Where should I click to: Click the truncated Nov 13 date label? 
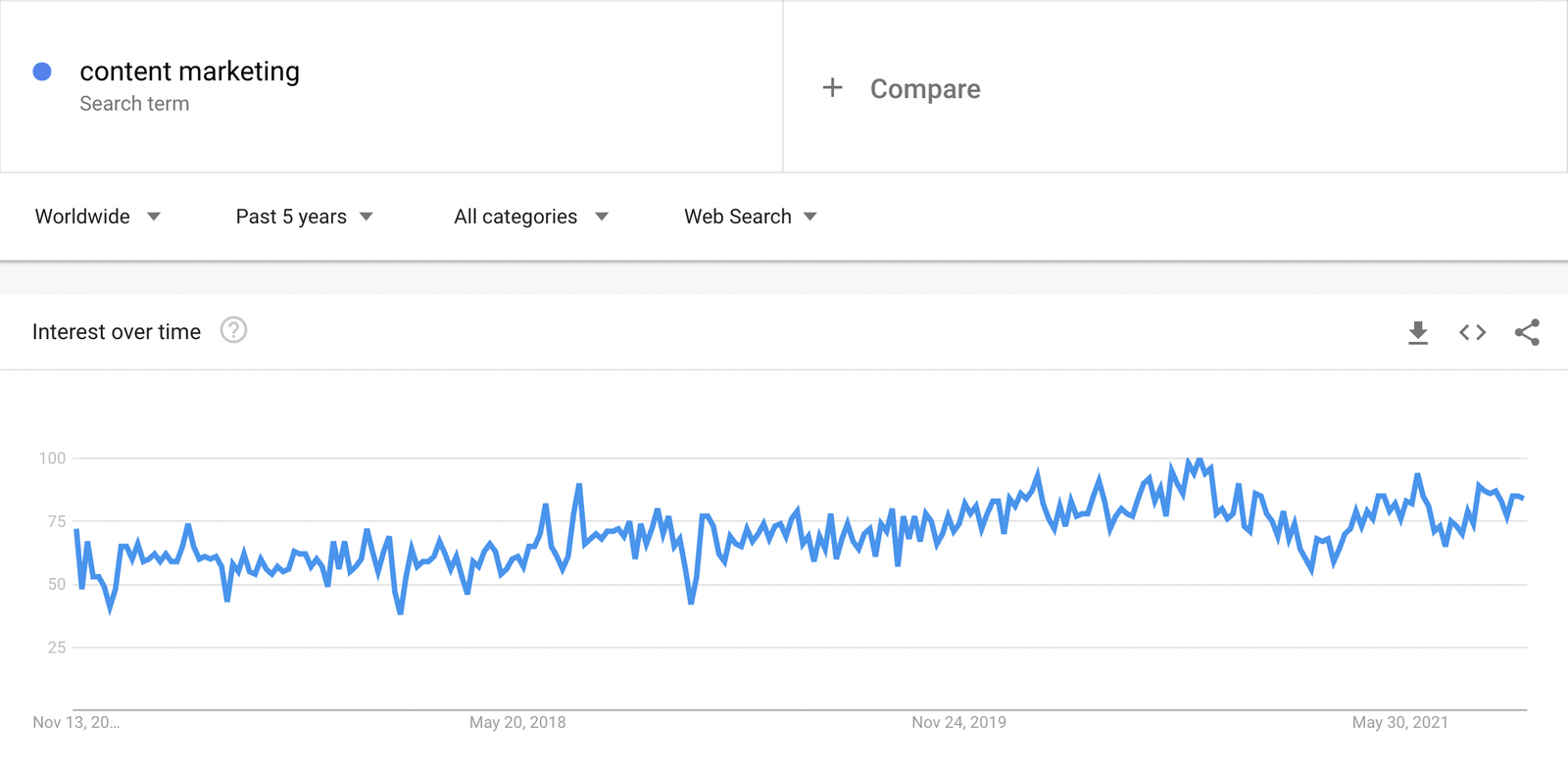(76, 723)
